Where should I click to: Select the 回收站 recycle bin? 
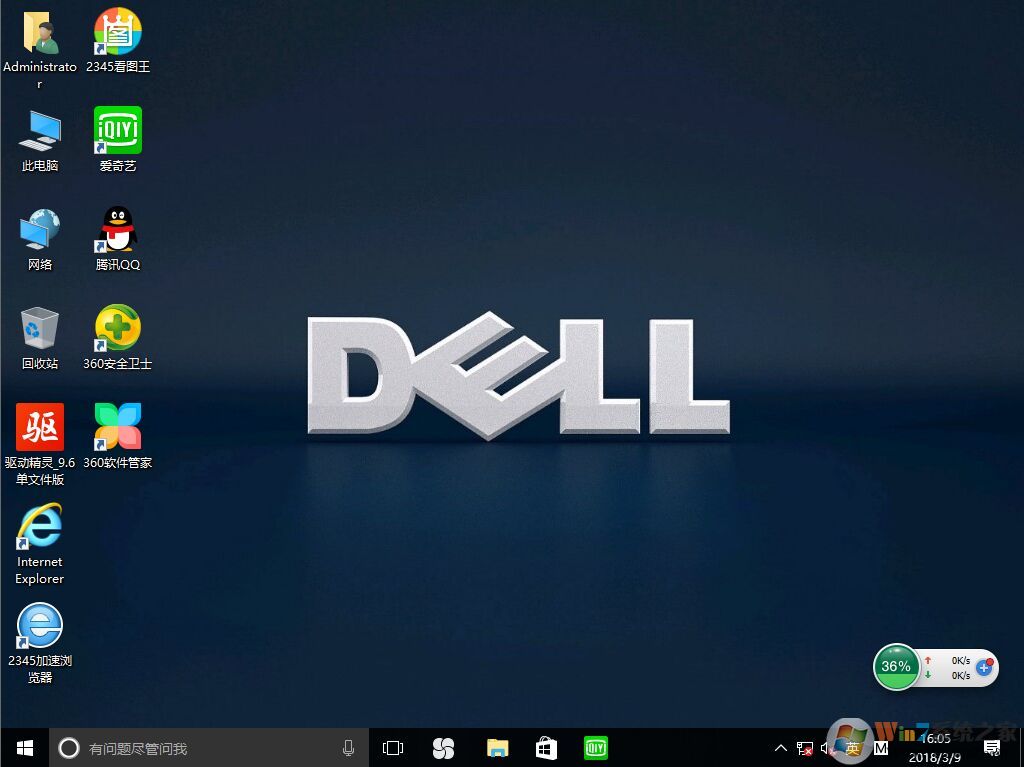click(40, 329)
